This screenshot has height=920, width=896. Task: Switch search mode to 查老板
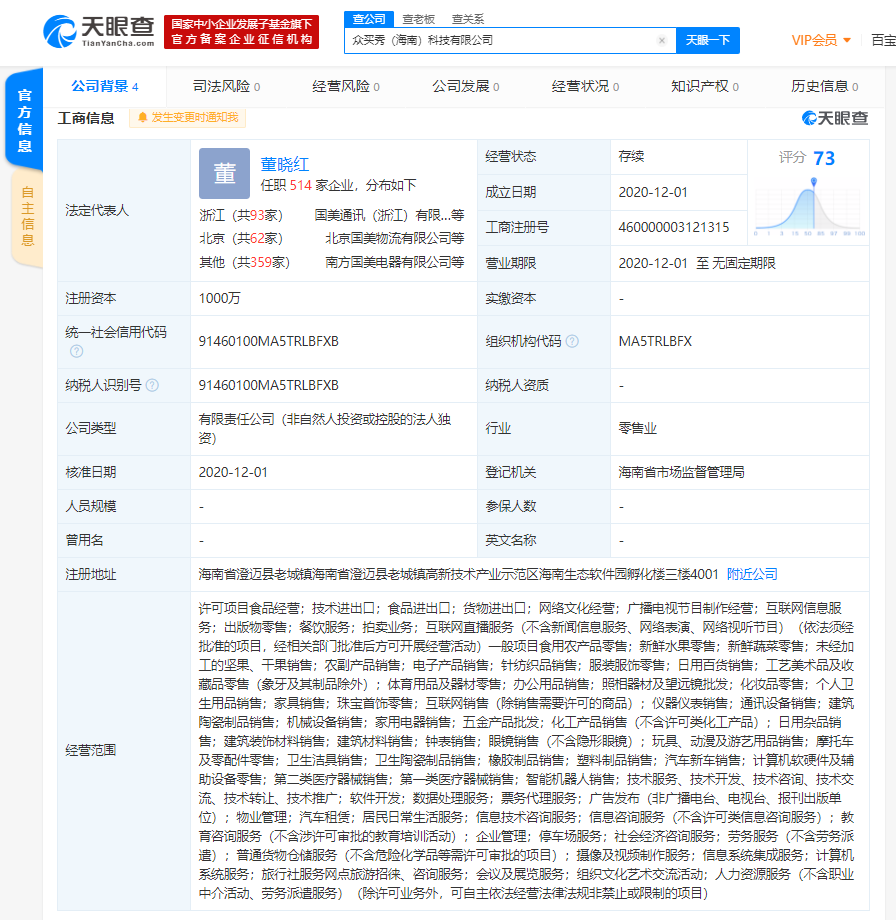tap(418, 18)
